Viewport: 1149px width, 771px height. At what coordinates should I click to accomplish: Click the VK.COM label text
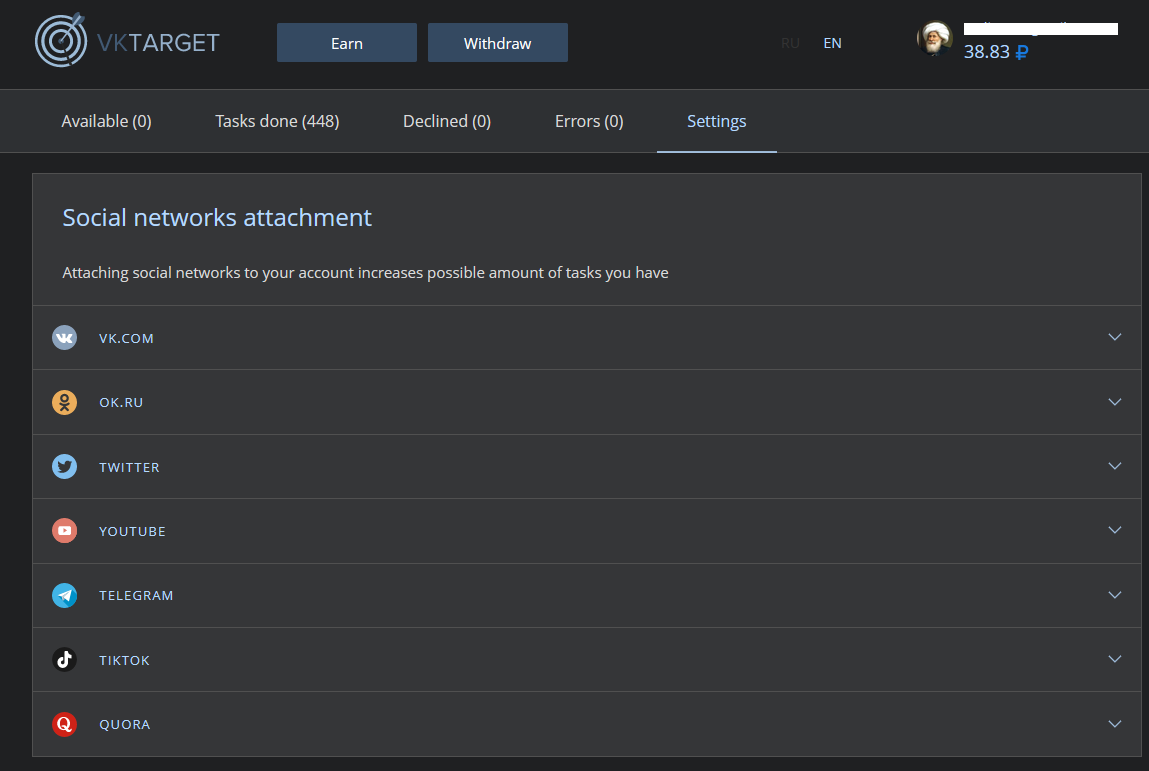pos(127,339)
